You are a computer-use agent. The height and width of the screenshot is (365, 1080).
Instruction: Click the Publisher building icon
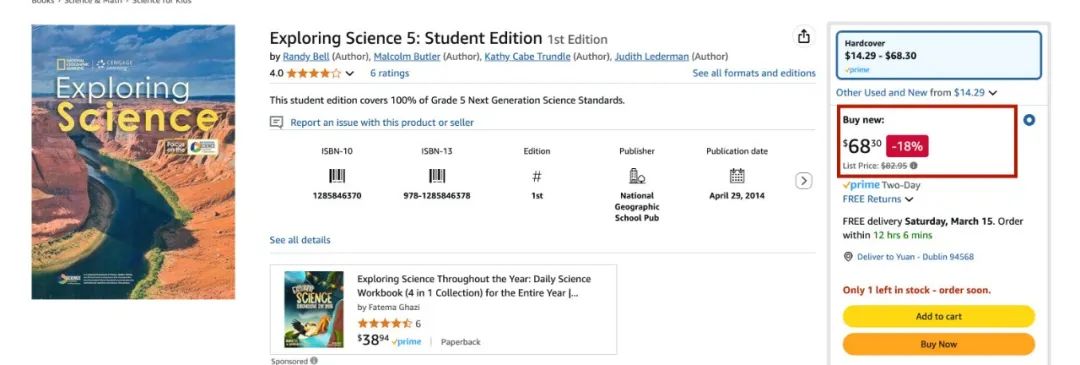point(637,176)
